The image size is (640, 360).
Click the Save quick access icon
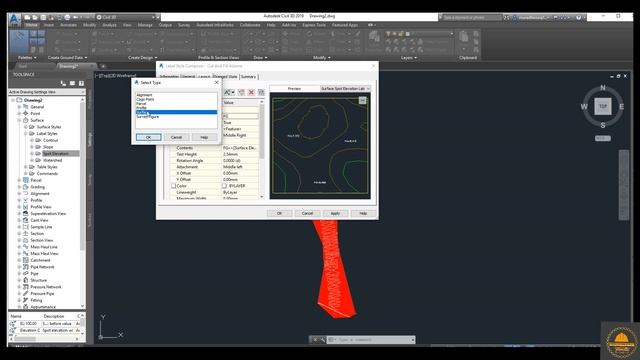pos(43,17)
